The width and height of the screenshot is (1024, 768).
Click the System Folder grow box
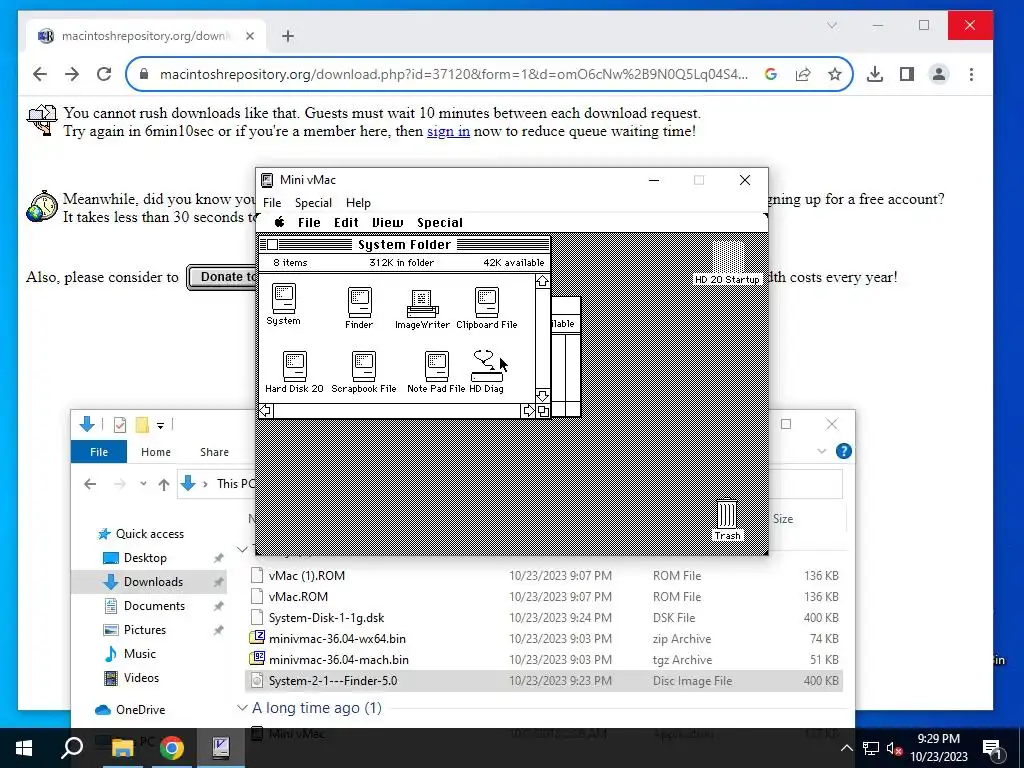click(x=543, y=411)
